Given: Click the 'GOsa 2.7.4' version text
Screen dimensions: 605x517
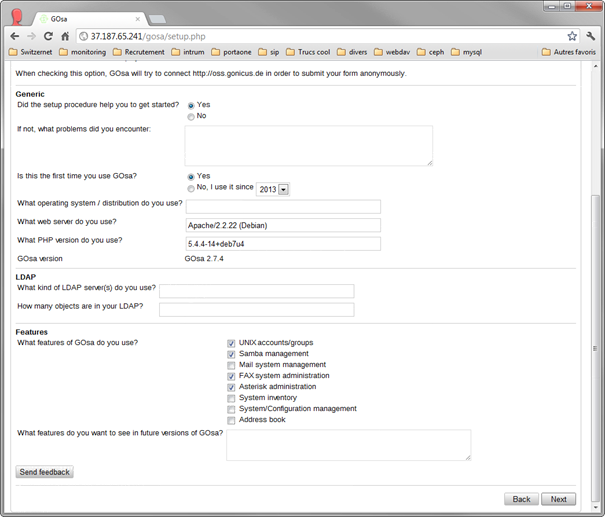Looking at the screenshot, I should (204, 258).
